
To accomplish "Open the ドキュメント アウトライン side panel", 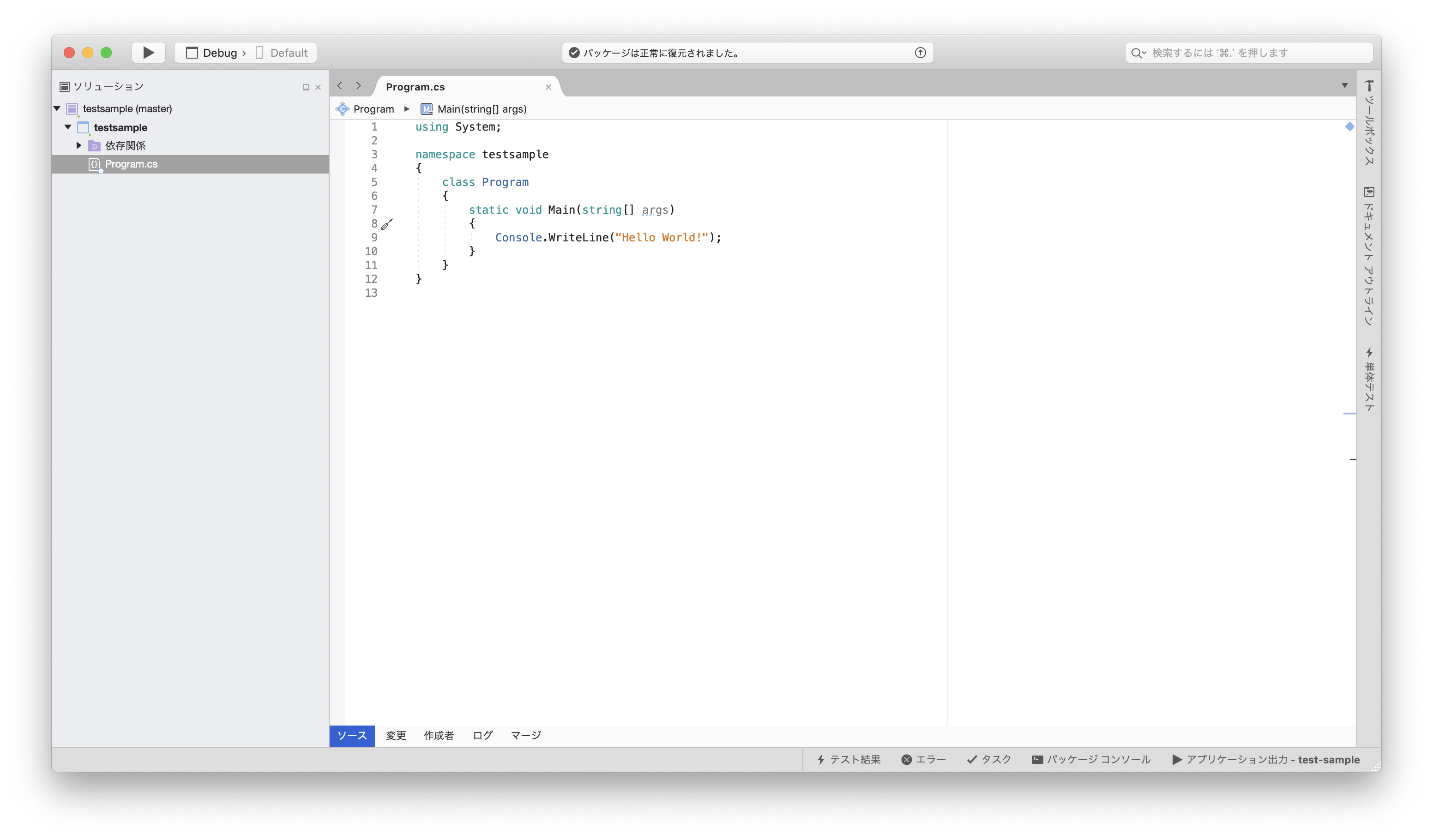I will [x=1369, y=256].
